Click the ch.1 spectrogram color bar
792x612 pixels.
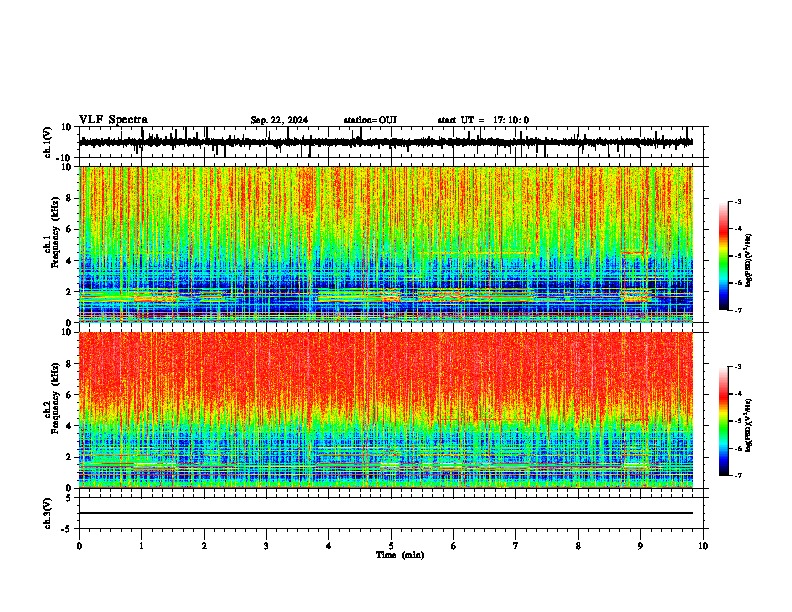point(724,256)
